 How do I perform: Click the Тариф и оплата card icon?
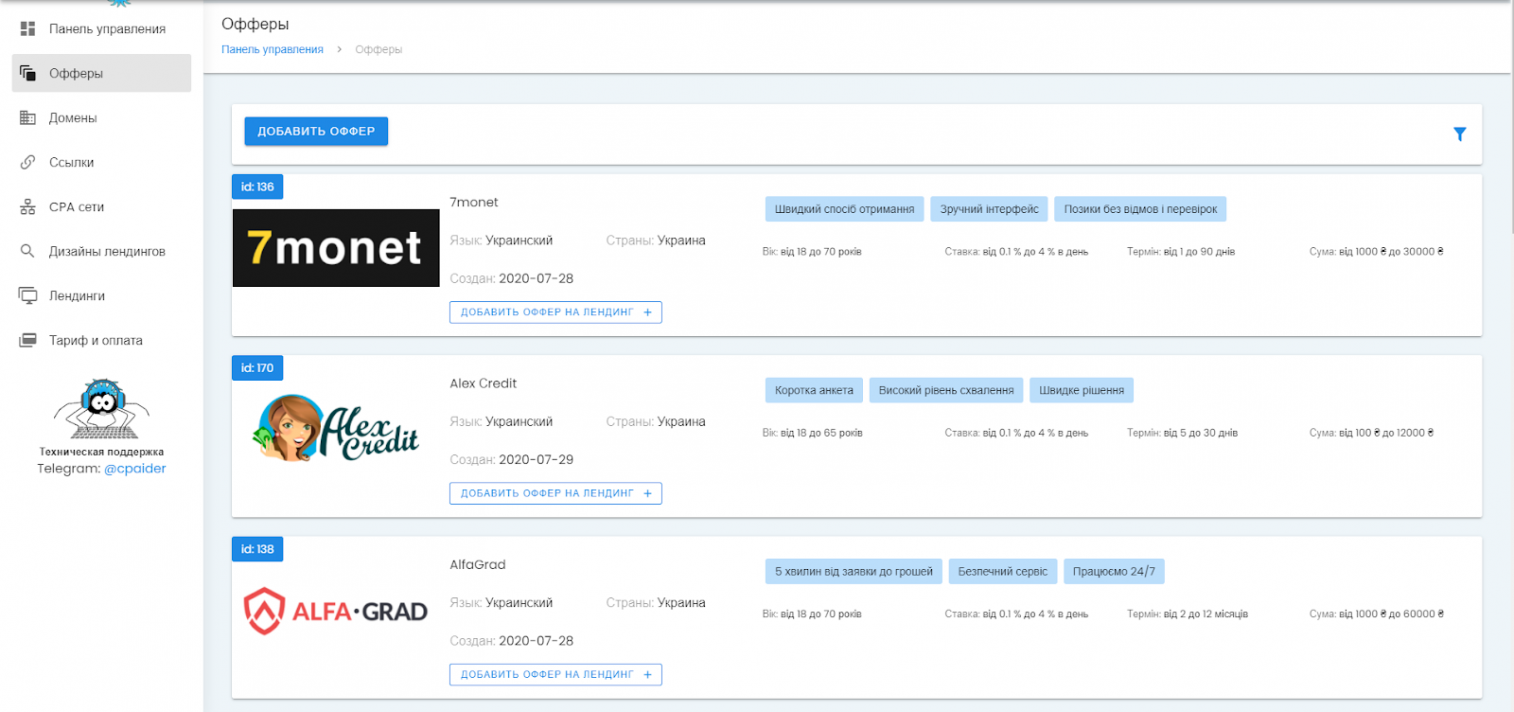click(28, 340)
